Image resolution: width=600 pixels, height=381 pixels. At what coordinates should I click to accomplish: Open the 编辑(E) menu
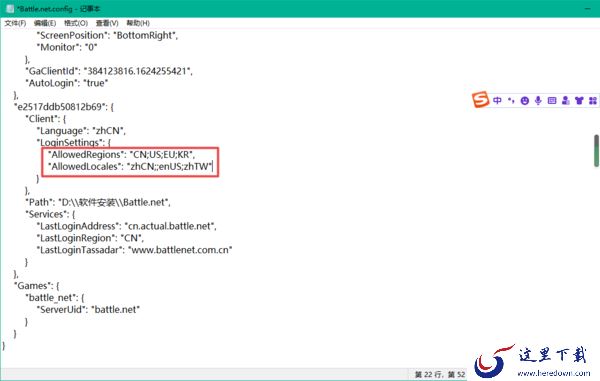45,23
